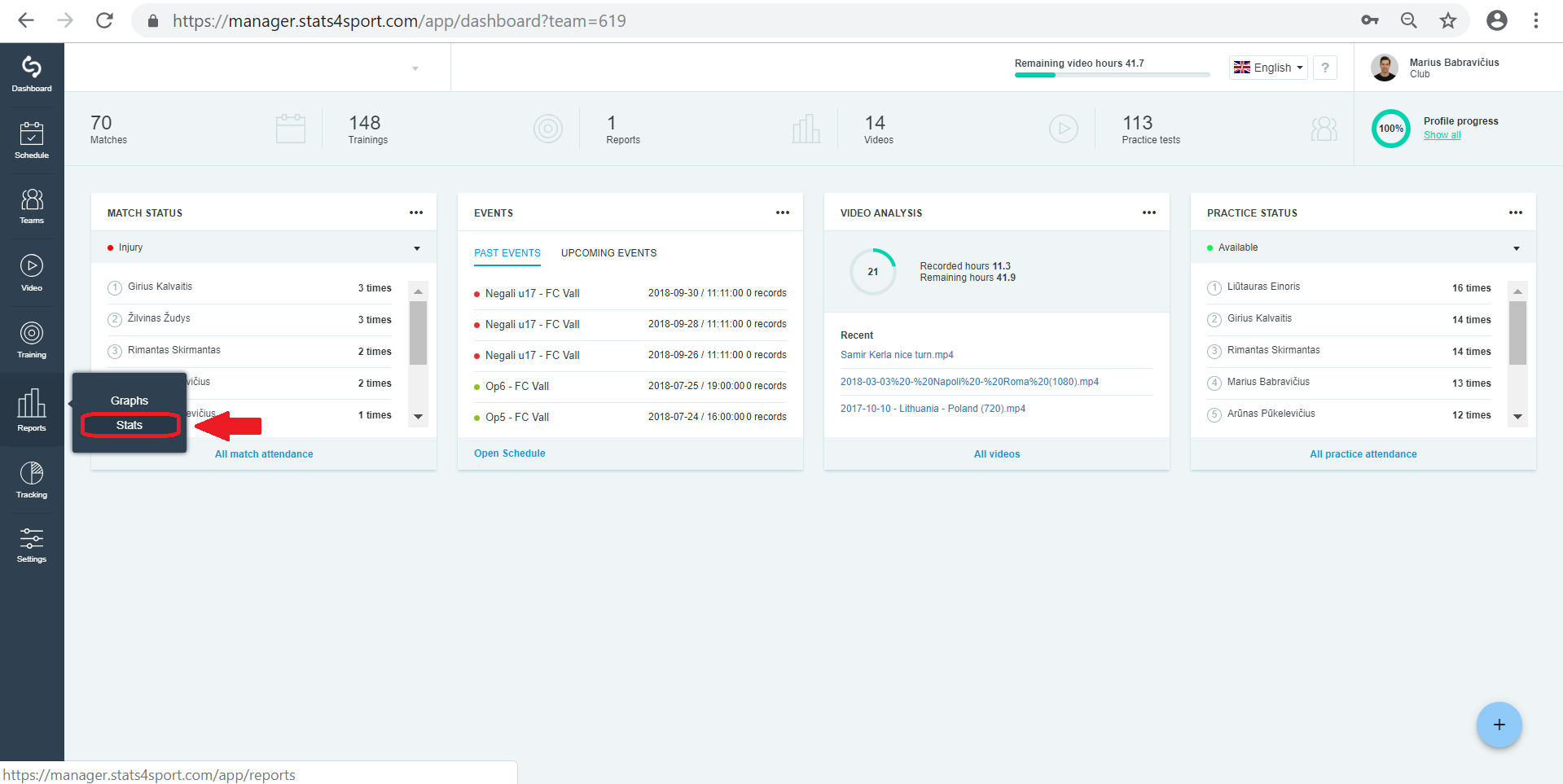Open Practice Status three-dot menu

(1516, 212)
